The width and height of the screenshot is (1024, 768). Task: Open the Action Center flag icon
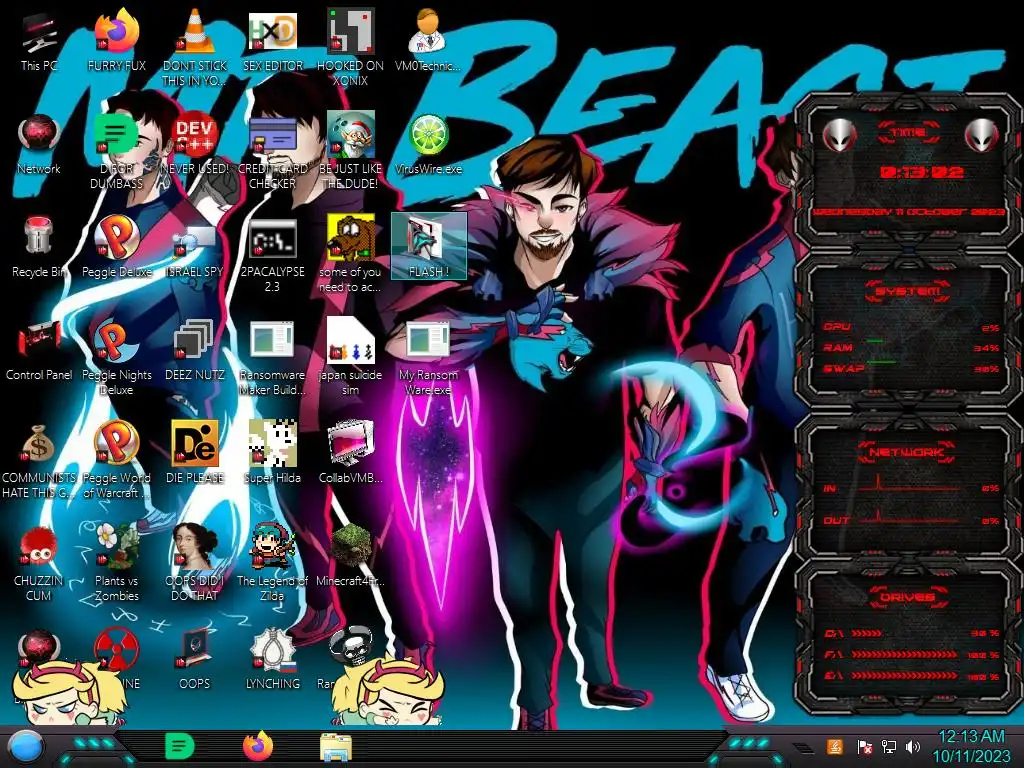click(864, 746)
